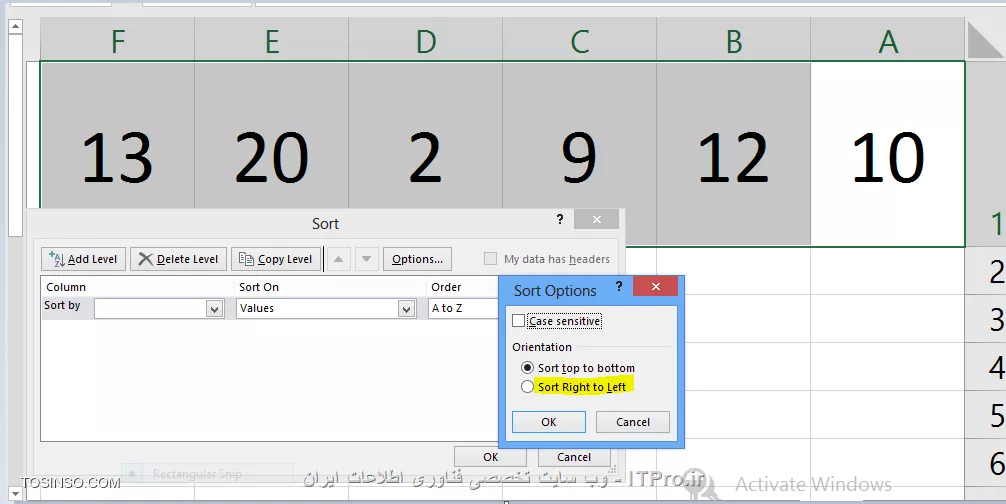Select the row 2 header
Viewport: 1006px width, 504px height.
tap(987, 271)
